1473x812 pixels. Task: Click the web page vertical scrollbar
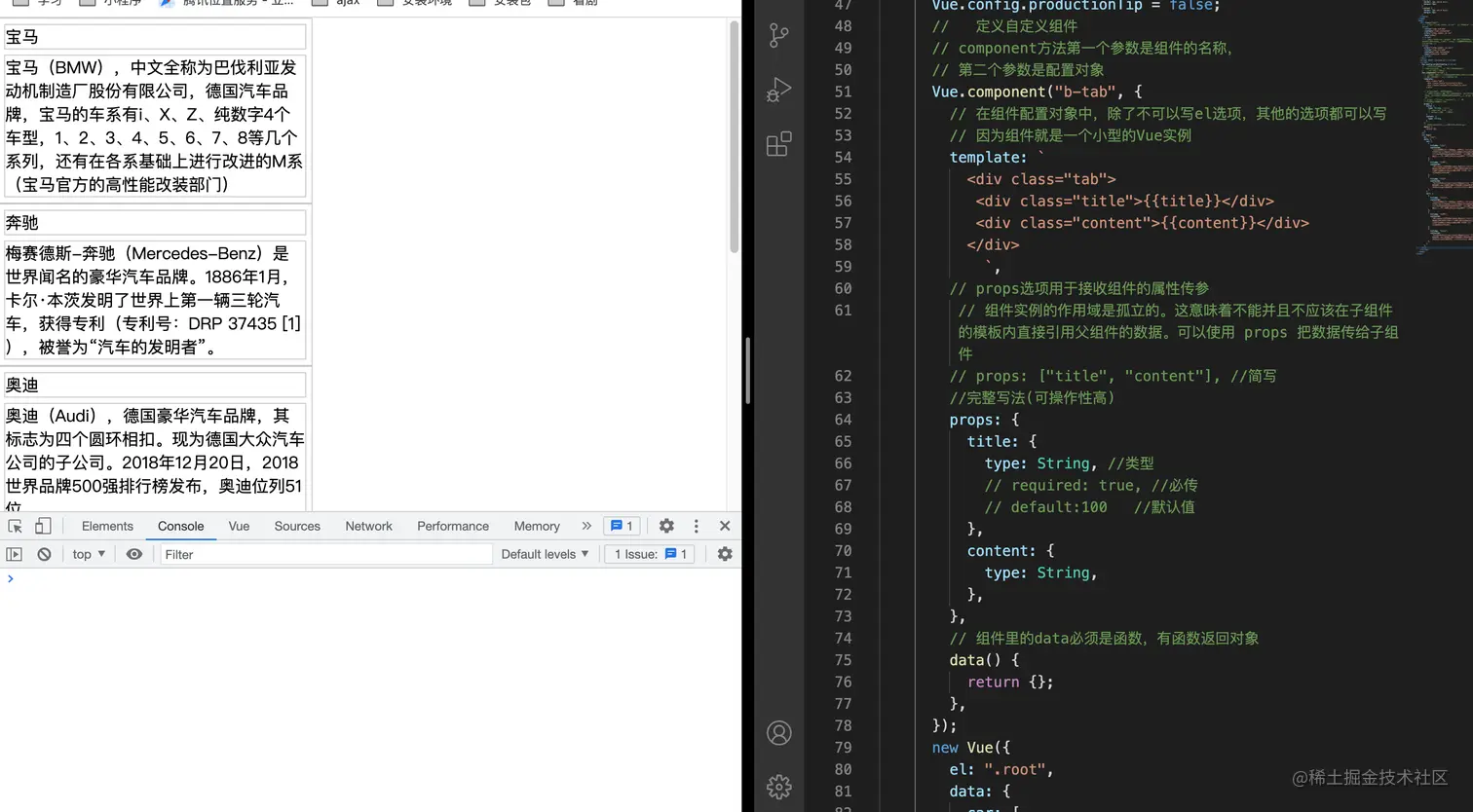(735, 136)
